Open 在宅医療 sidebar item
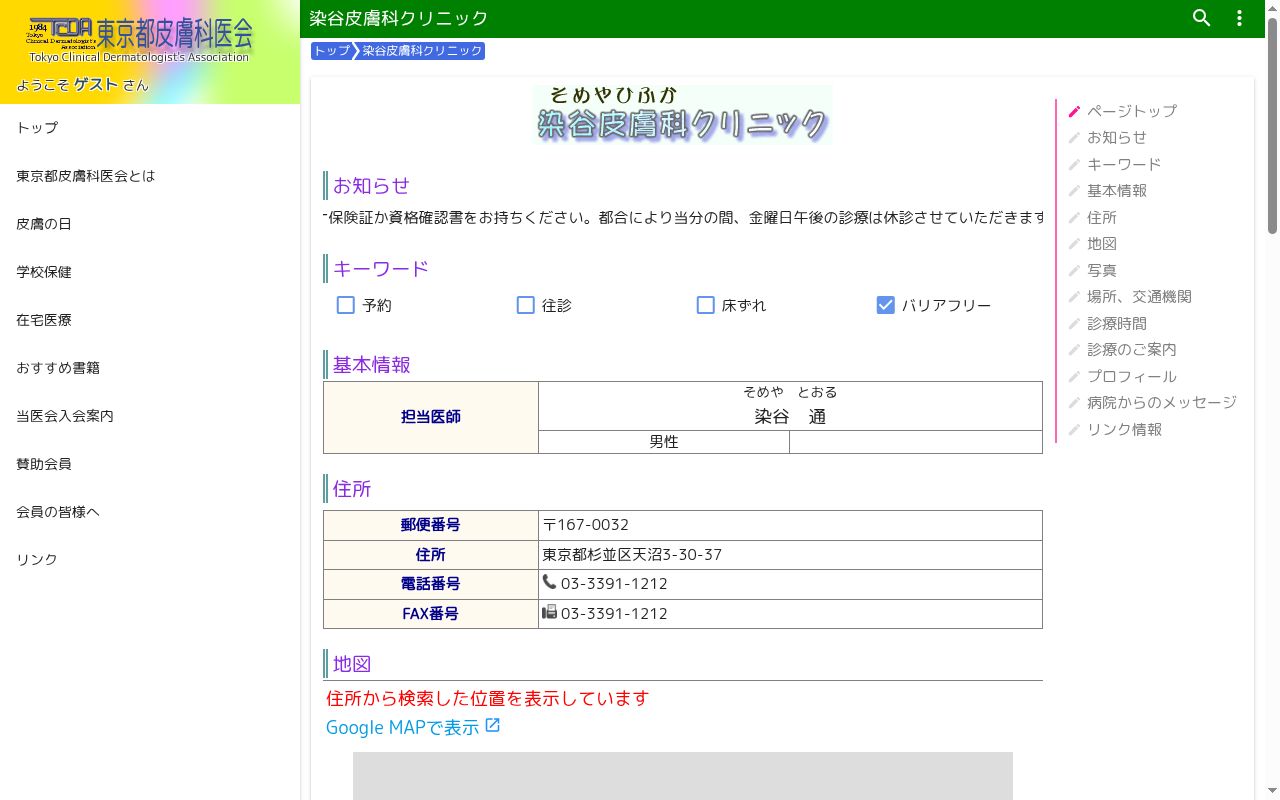1280x800 pixels. pos(150,320)
